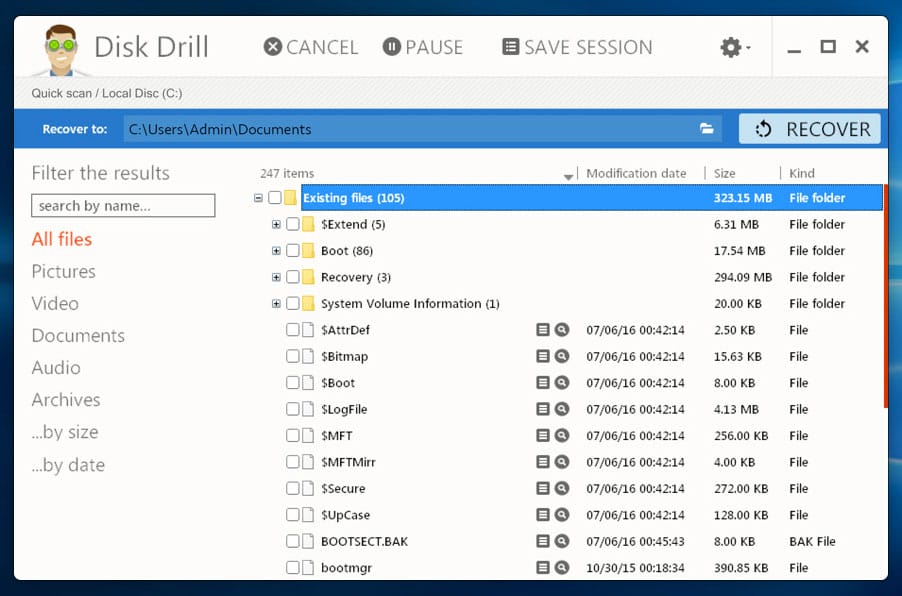Open the settings gear menu
This screenshot has height=596, width=902.
[x=733, y=47]
